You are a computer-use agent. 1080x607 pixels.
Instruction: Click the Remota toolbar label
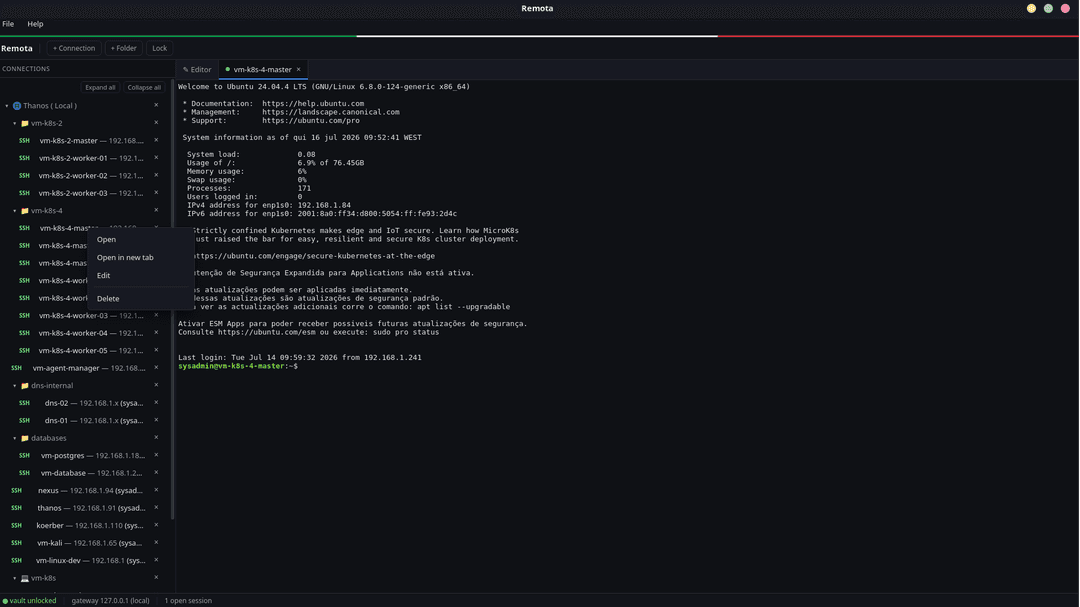[17, 48]
